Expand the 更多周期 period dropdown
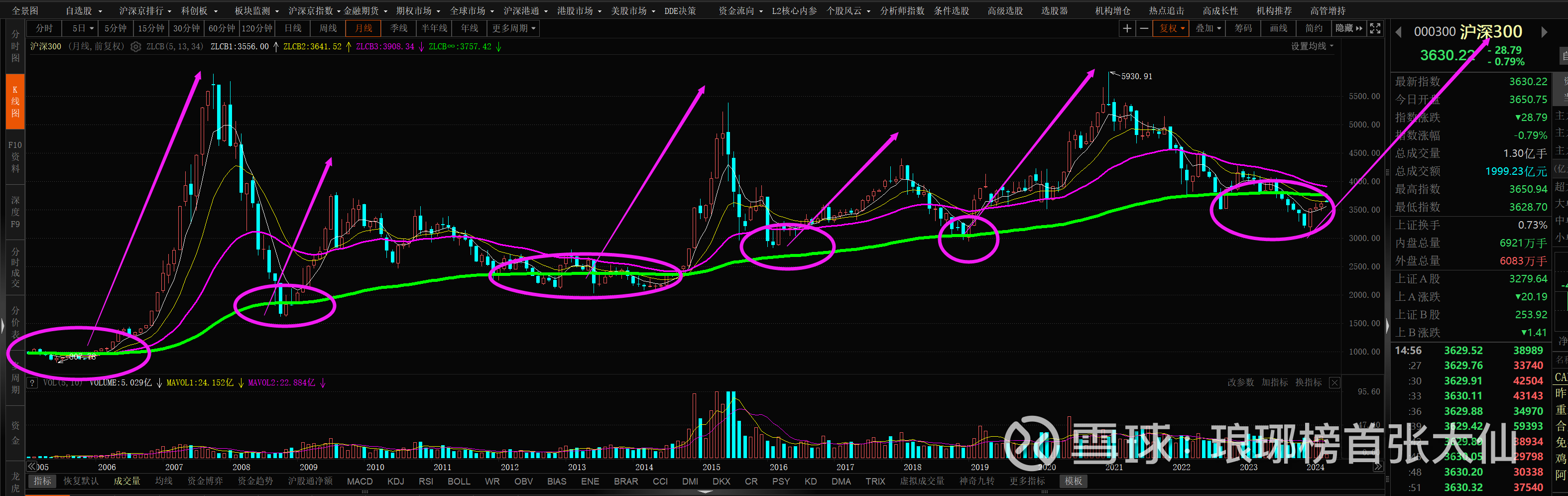 click(514, 28)
